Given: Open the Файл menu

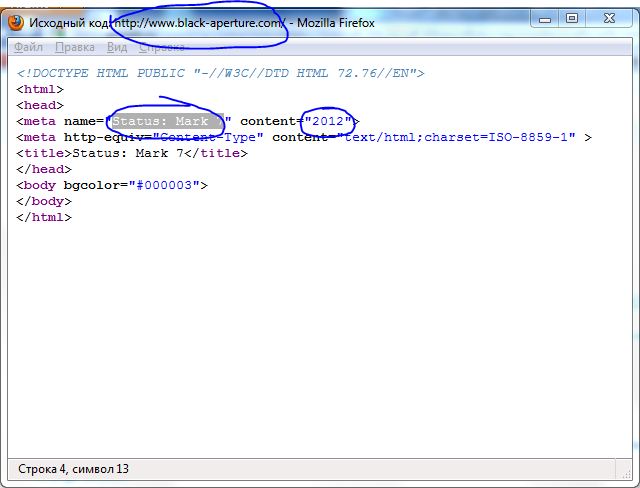Looking at the screenshot, I should pyautogui.click(x=28, y=48).
